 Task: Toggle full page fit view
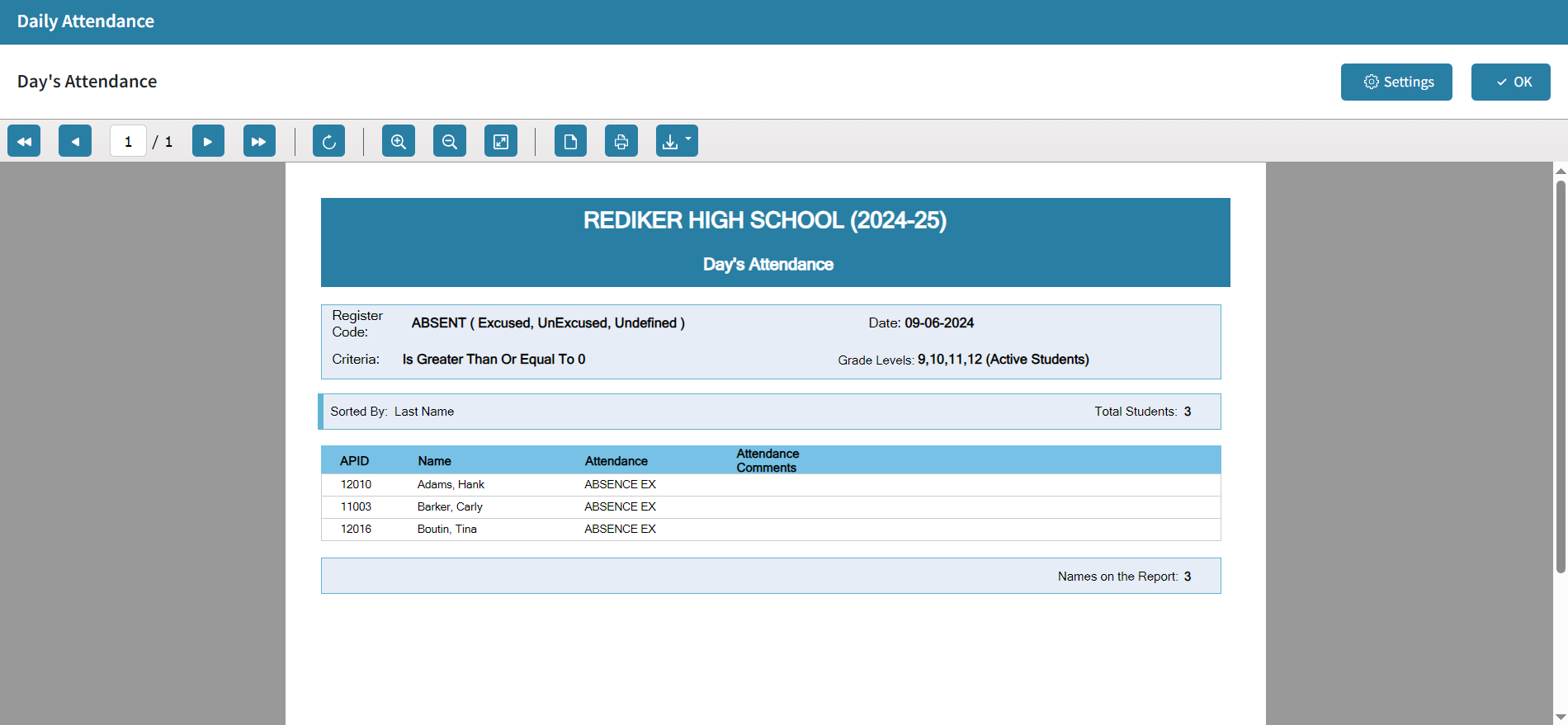(501, 141)
